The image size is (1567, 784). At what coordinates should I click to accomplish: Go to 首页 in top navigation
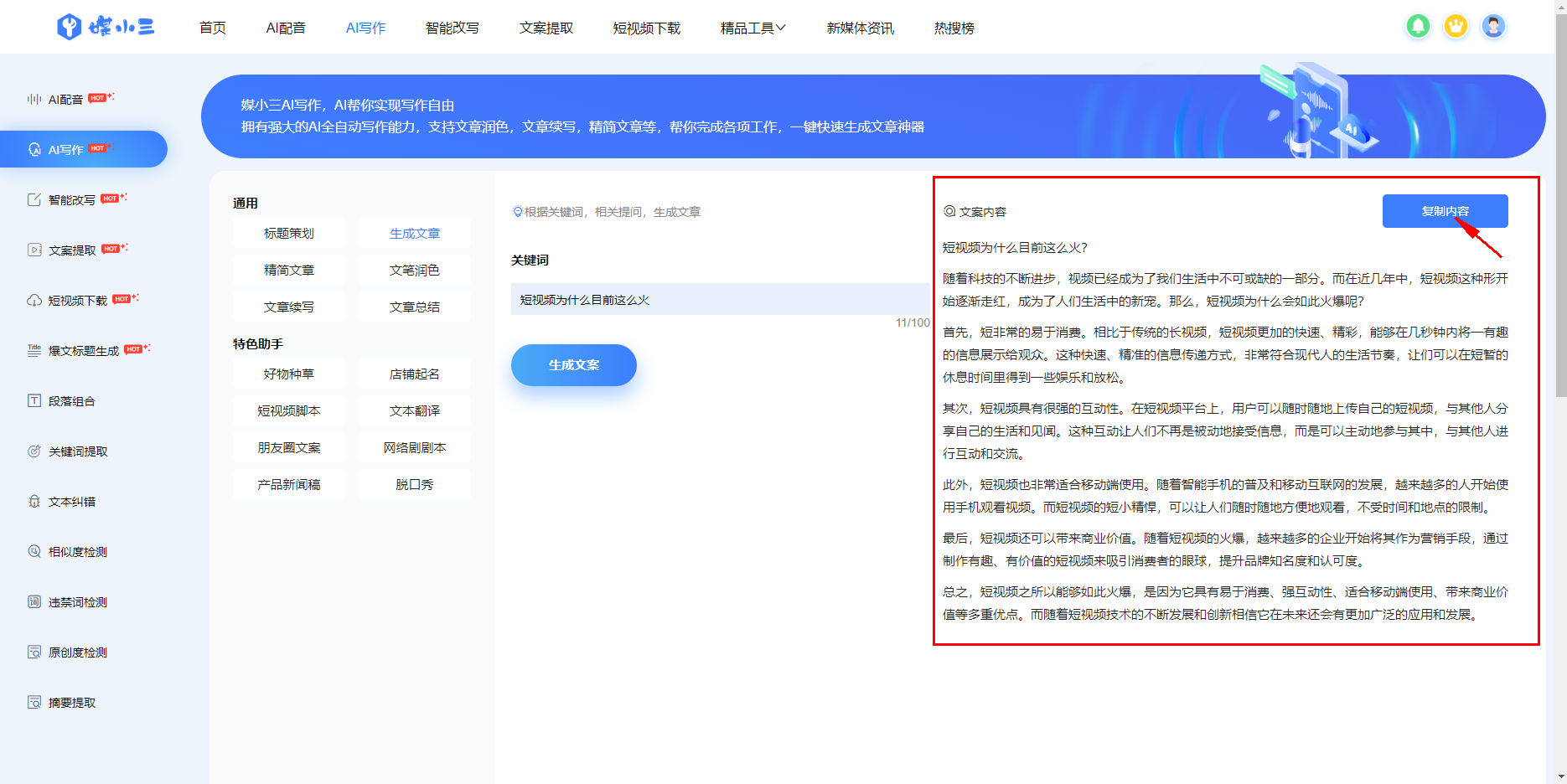213,28
